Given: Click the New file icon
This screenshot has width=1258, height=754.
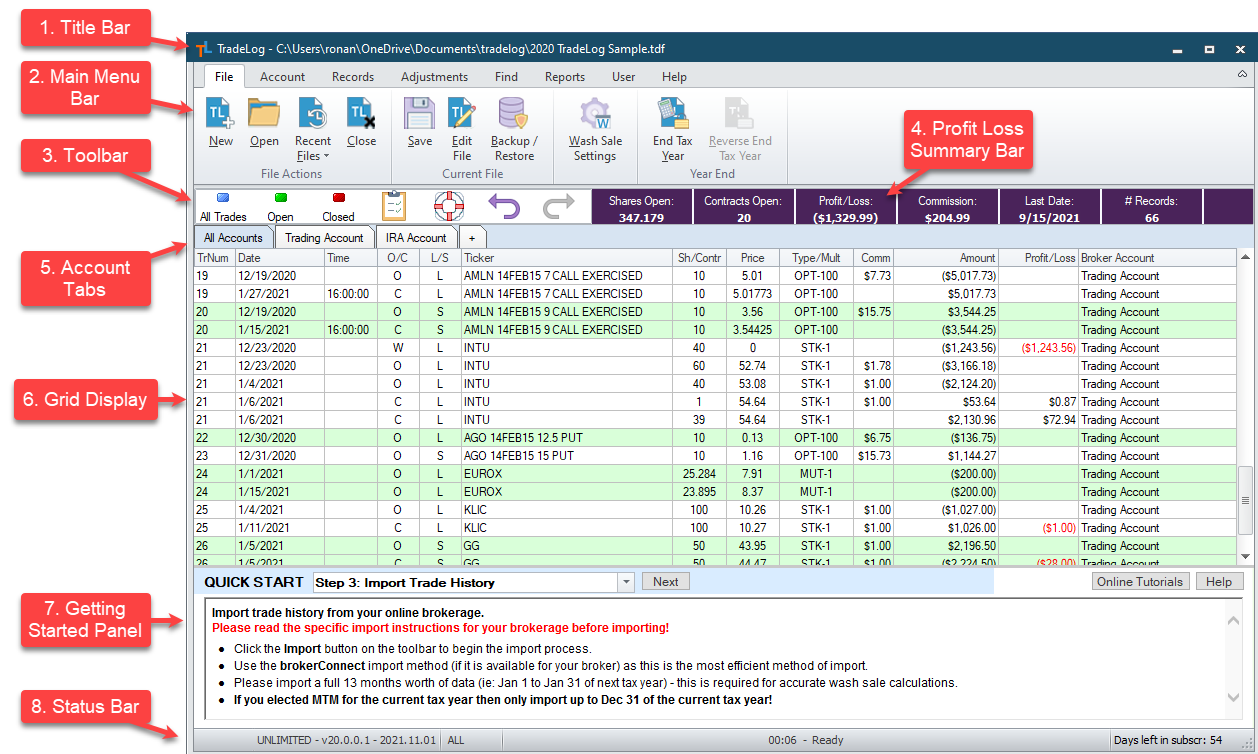Looking at the screenshot, I should tap(221, 122).
